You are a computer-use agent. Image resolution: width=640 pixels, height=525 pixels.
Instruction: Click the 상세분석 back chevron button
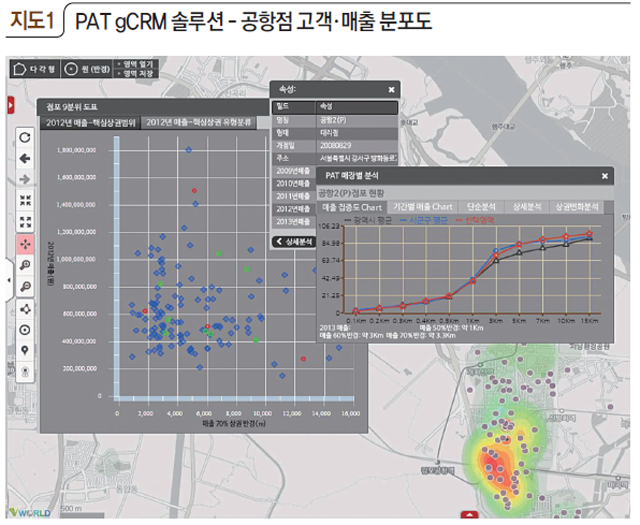coord(294,242)
